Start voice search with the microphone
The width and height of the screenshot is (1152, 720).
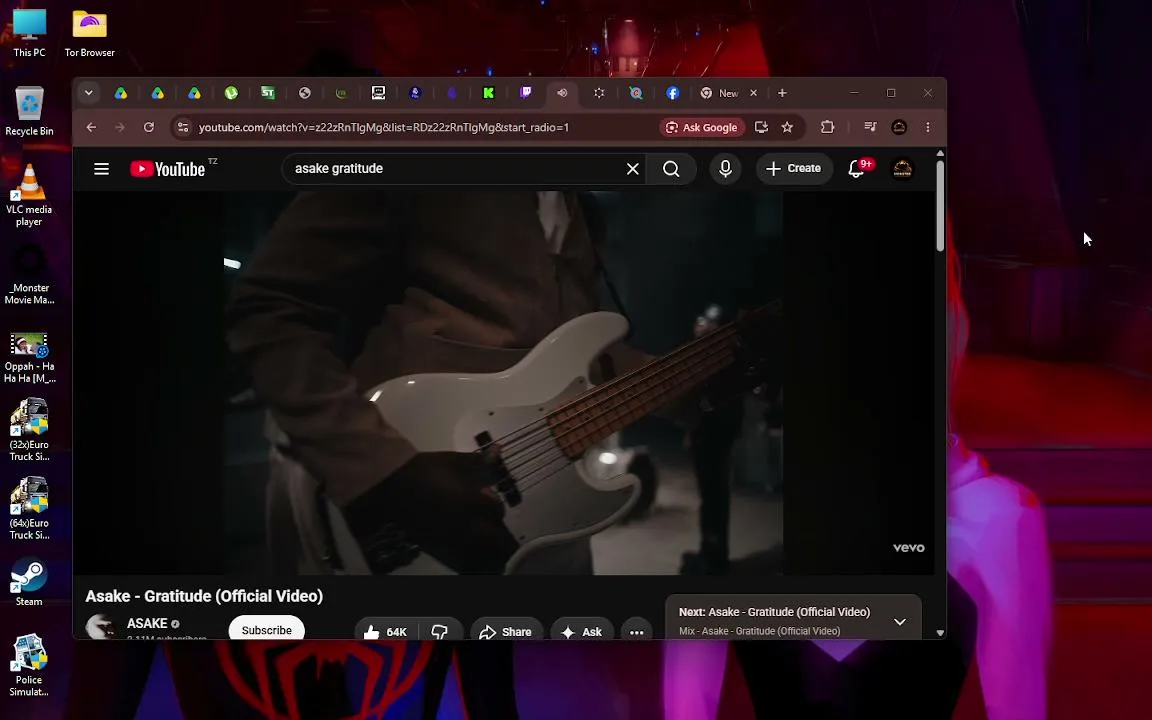tap(725, 169)
